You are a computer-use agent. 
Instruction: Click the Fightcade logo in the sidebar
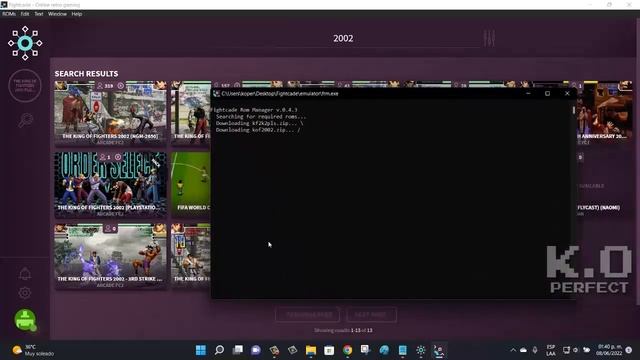25,43
